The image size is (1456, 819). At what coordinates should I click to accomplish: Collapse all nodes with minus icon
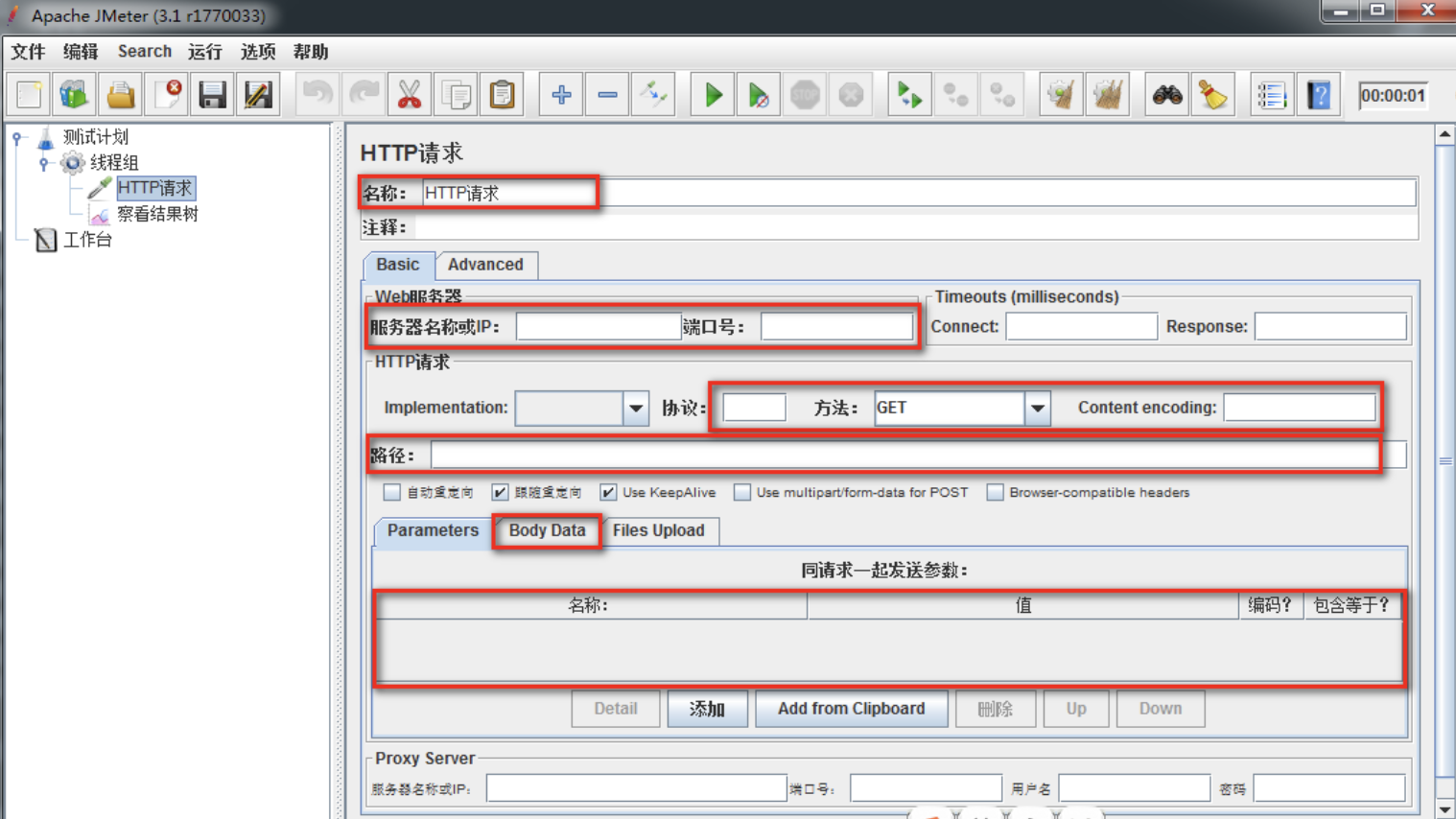607,95
